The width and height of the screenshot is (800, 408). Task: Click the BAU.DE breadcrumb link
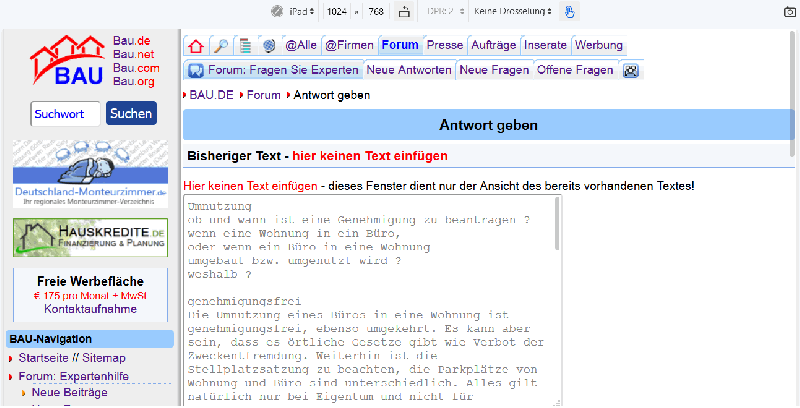point(211,95)
